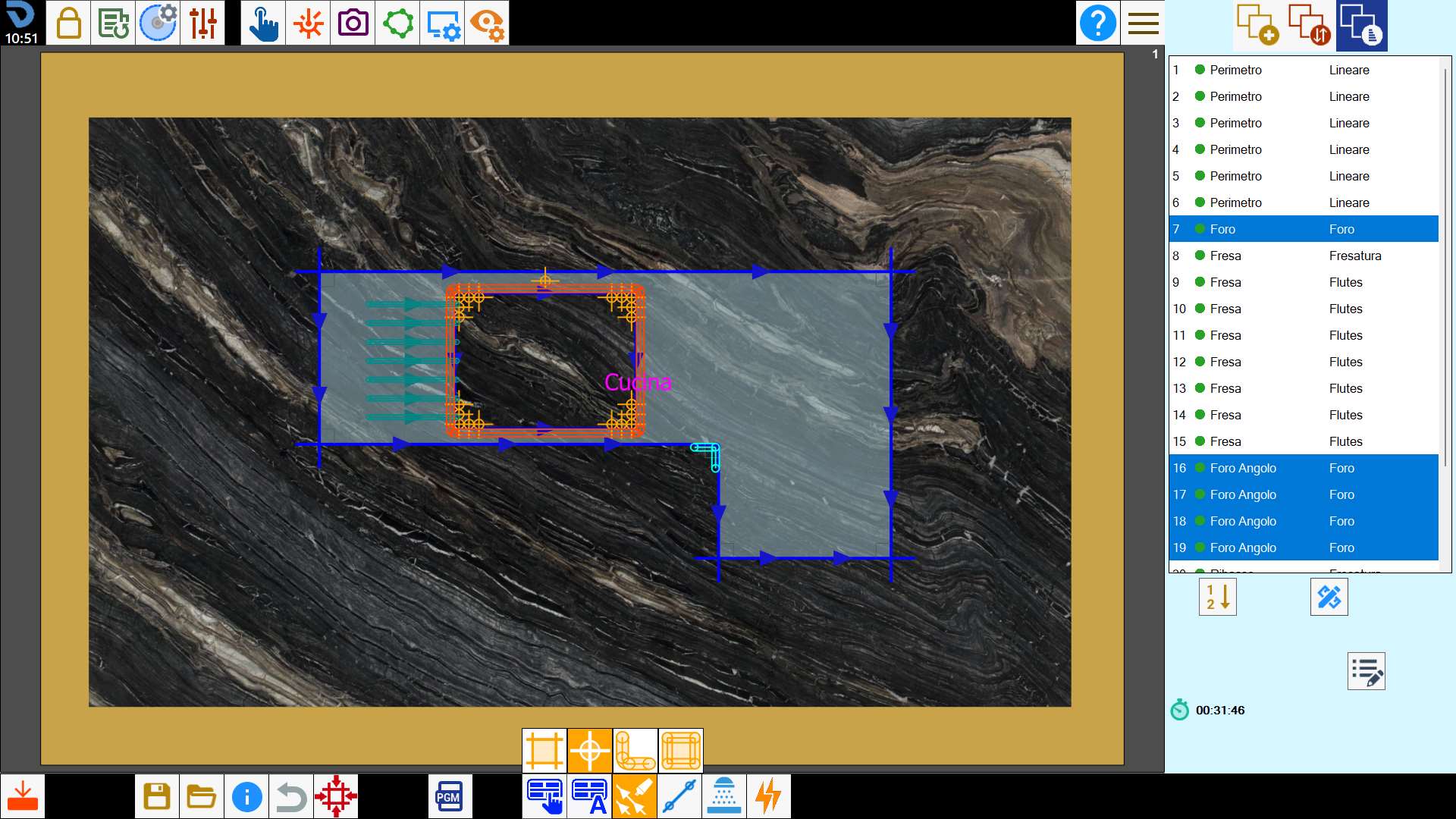
Task: Click the padlock lock icon
Action: 69,23
